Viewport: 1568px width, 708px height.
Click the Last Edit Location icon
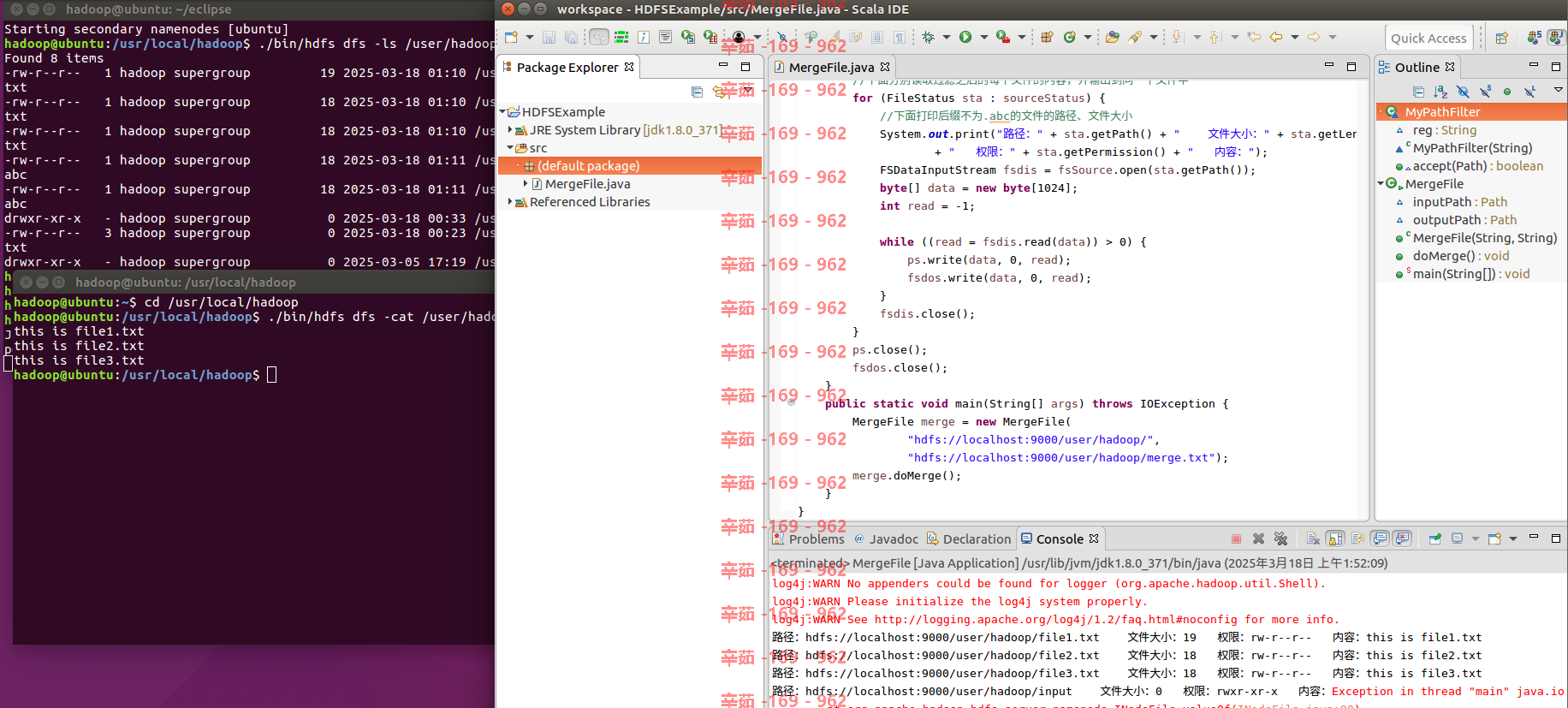(1253, 37)
